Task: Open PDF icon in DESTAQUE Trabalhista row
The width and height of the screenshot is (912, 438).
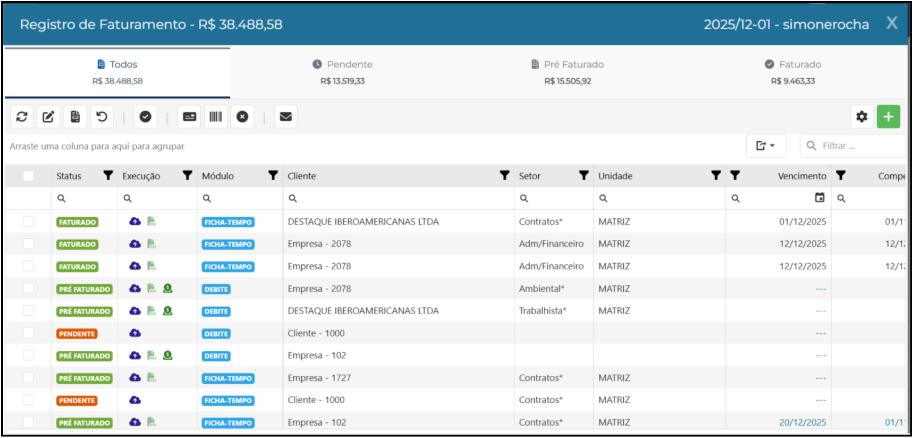Action: point(151,311)
